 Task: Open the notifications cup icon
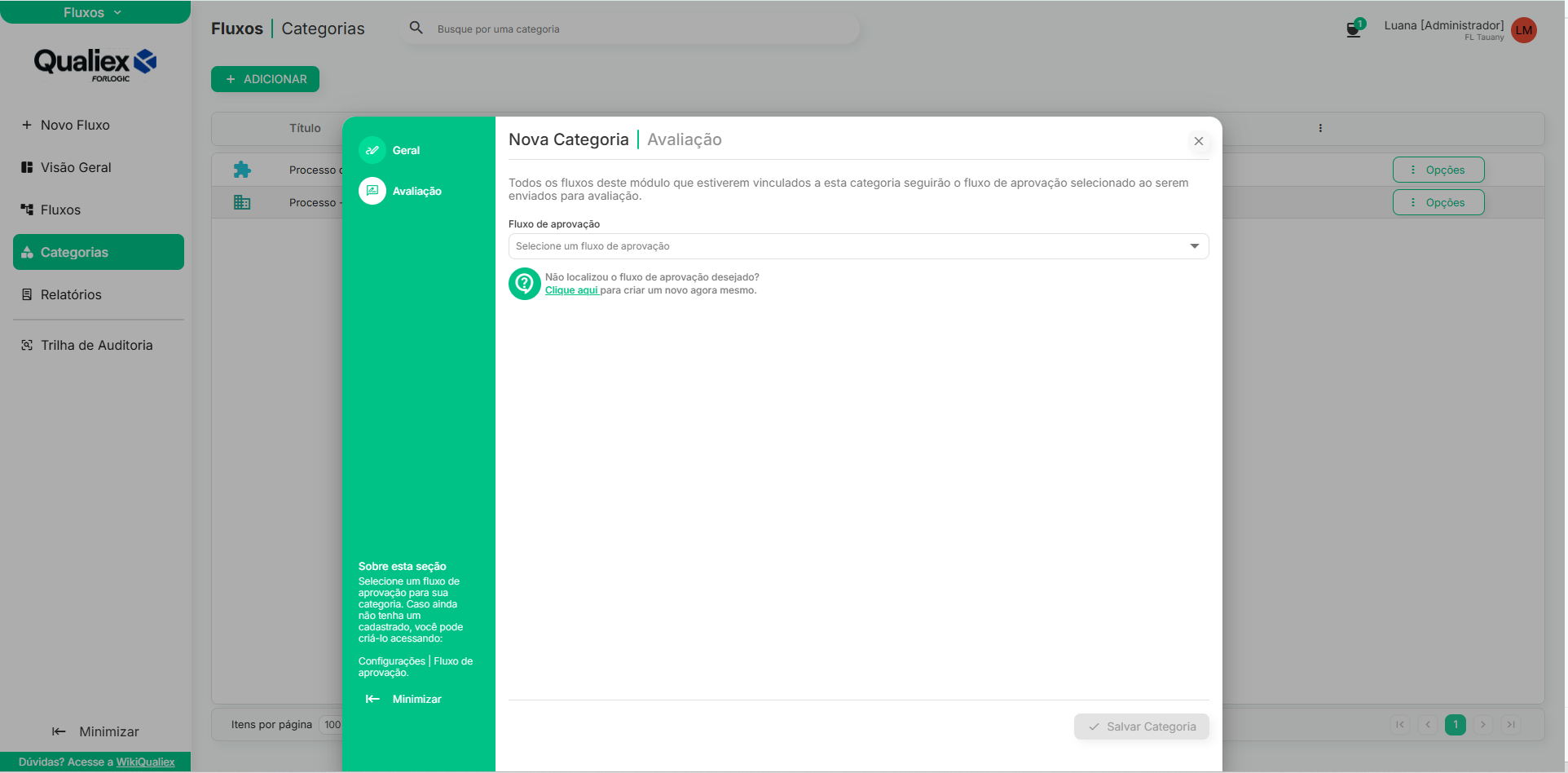tap(1354, 30)
